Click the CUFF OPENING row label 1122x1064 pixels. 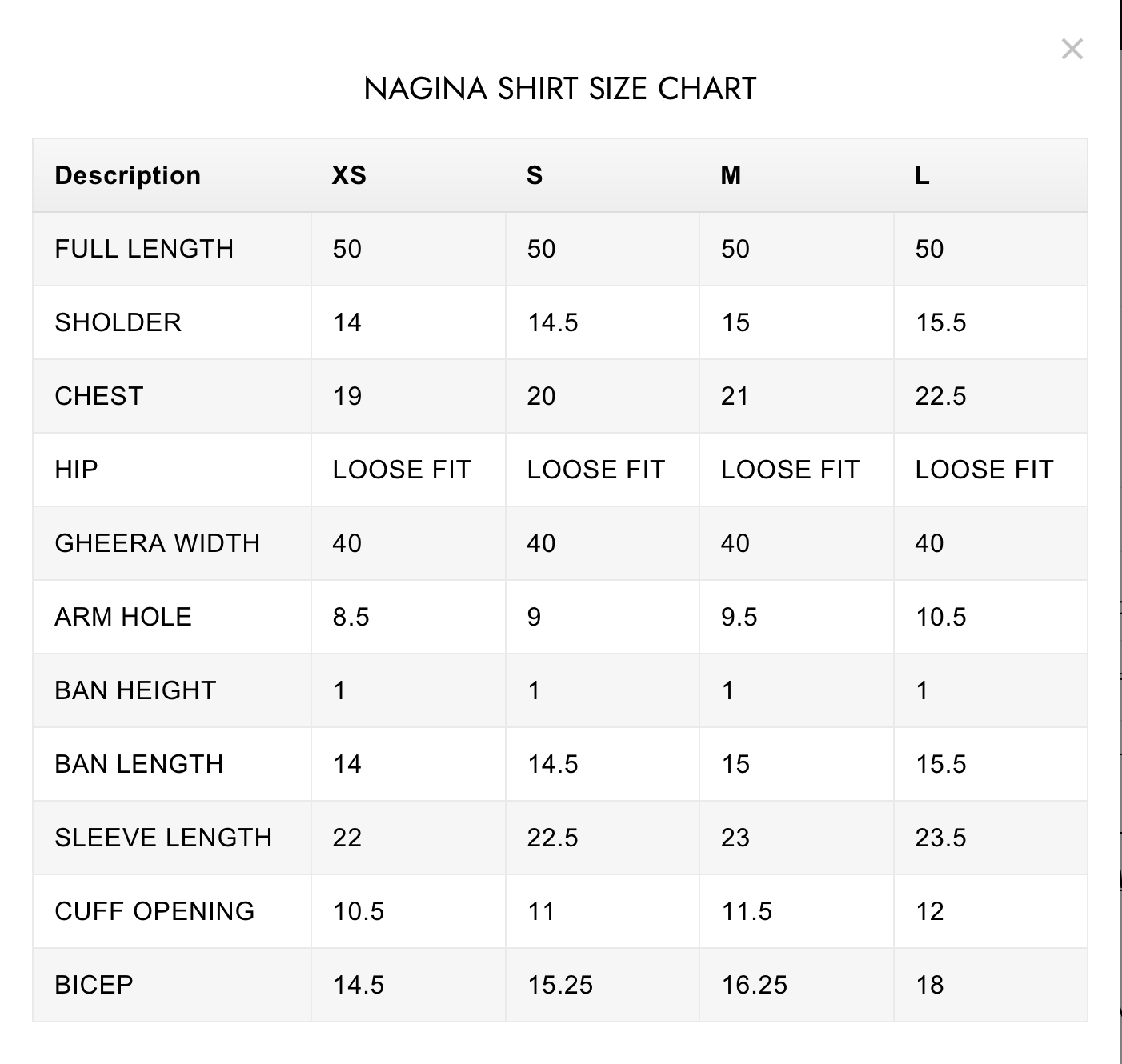click(154, 911)
